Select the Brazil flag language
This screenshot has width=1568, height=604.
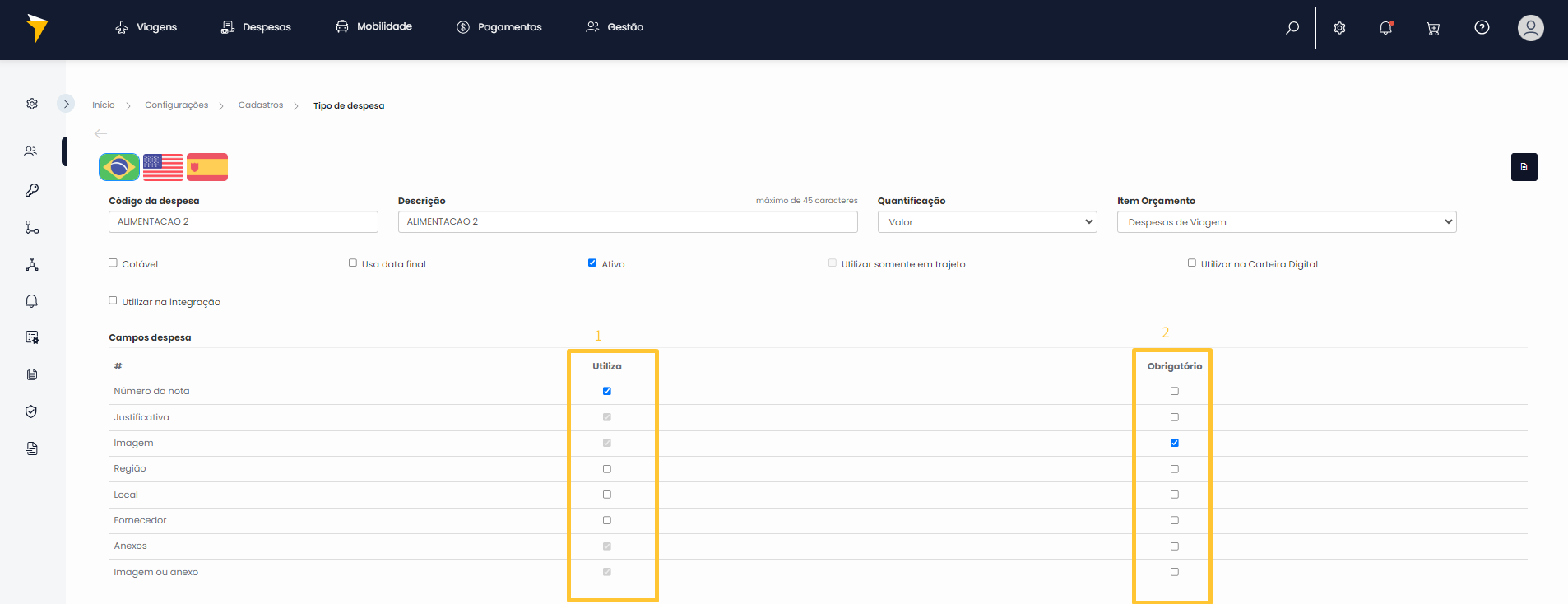tap(119, 167)
